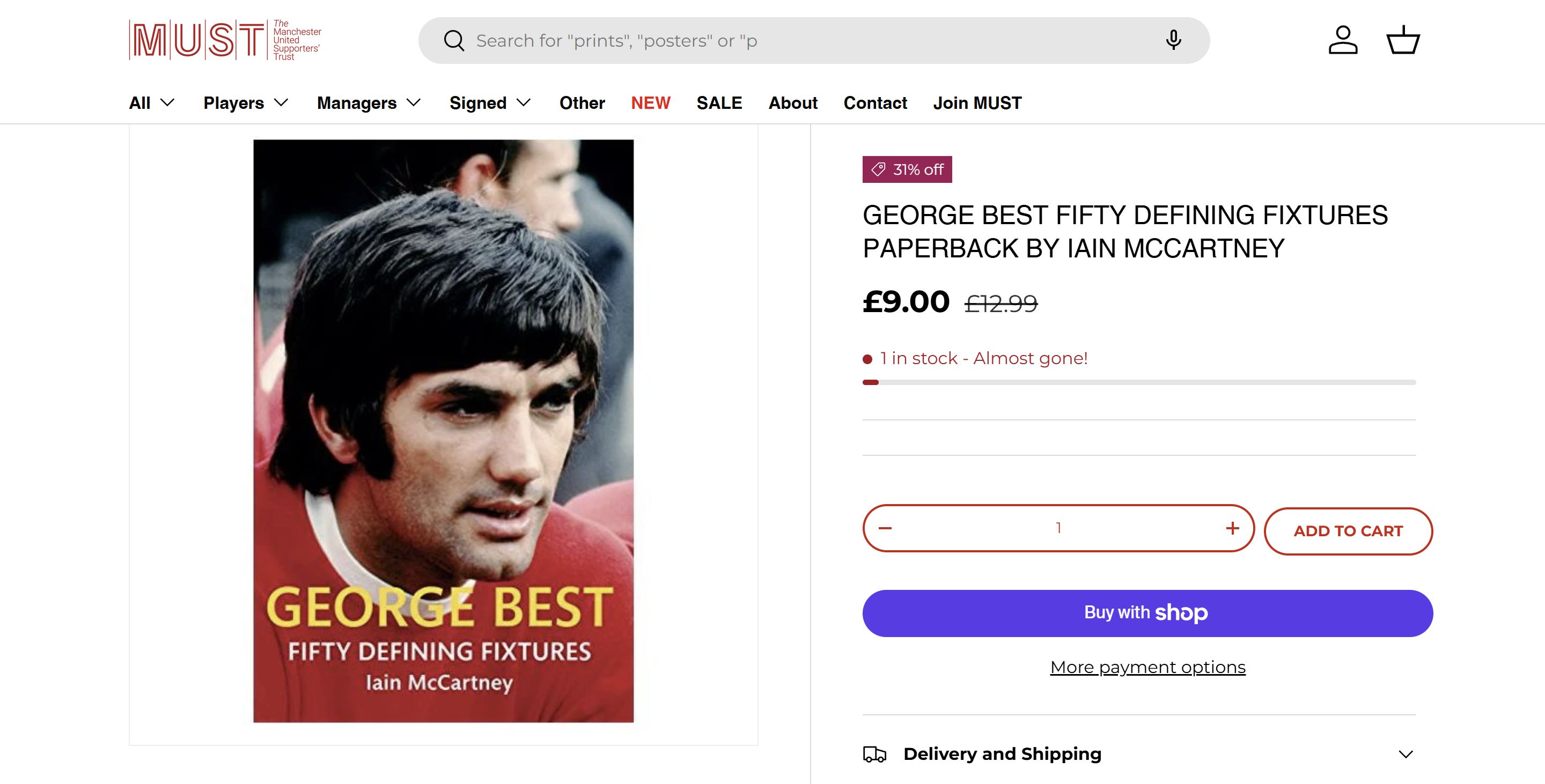1545x784 pixels.
Task: Increase quantity with plus button
Action: [1232, 528]
